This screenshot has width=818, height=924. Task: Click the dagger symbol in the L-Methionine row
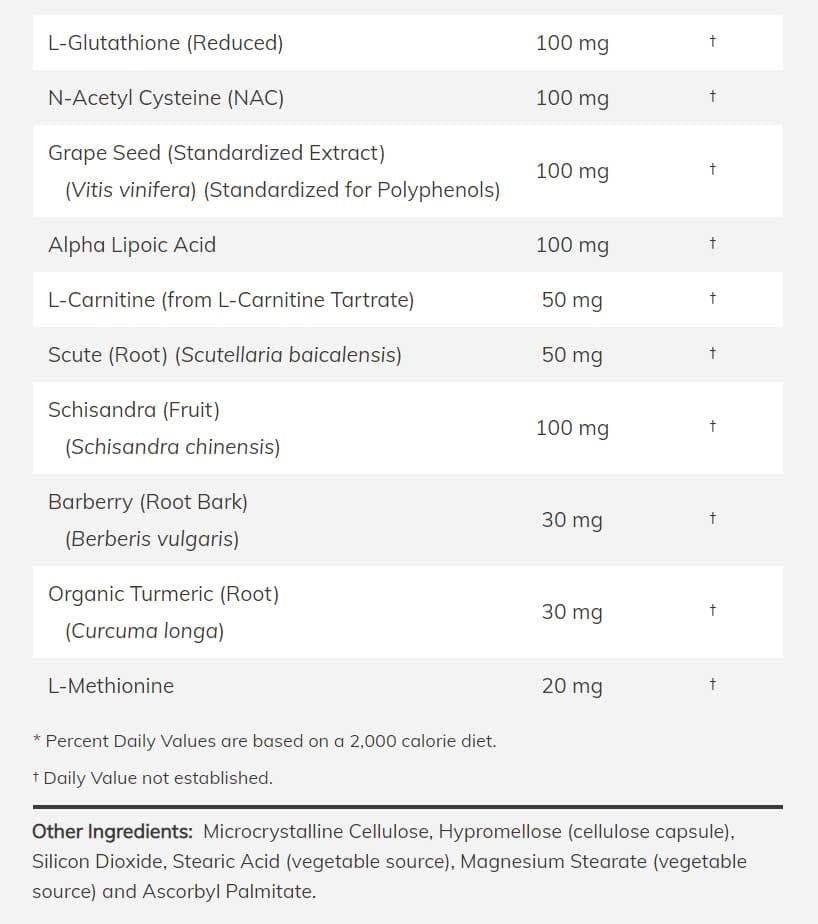coord(713,684)
